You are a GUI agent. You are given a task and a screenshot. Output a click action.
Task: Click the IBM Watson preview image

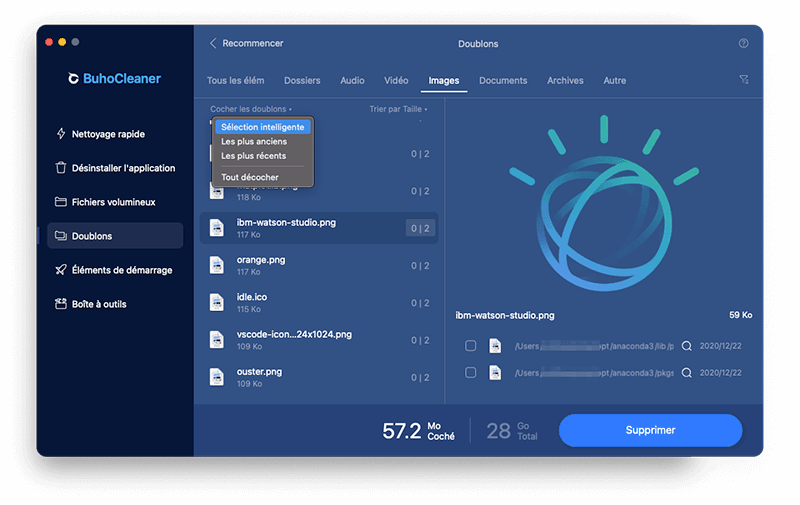pos(604,204)
